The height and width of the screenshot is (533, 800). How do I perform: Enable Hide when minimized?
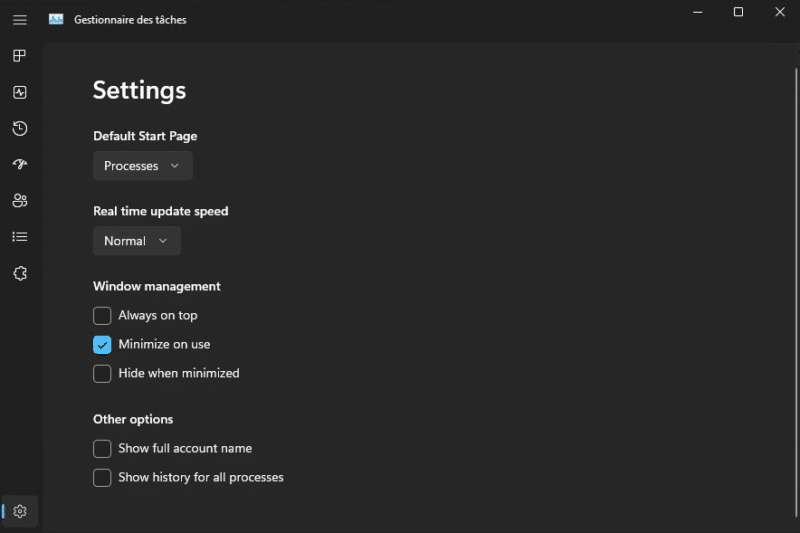102,374
